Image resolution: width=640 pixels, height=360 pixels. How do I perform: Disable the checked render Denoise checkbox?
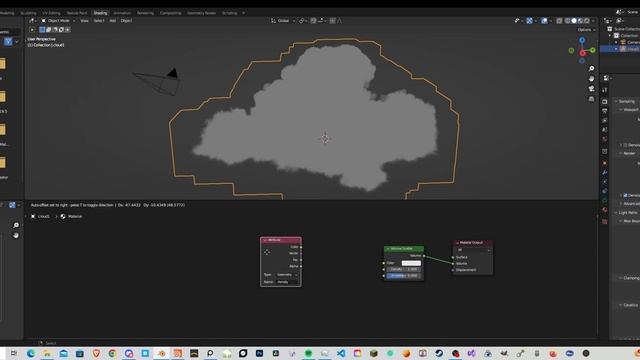(625, 196)
